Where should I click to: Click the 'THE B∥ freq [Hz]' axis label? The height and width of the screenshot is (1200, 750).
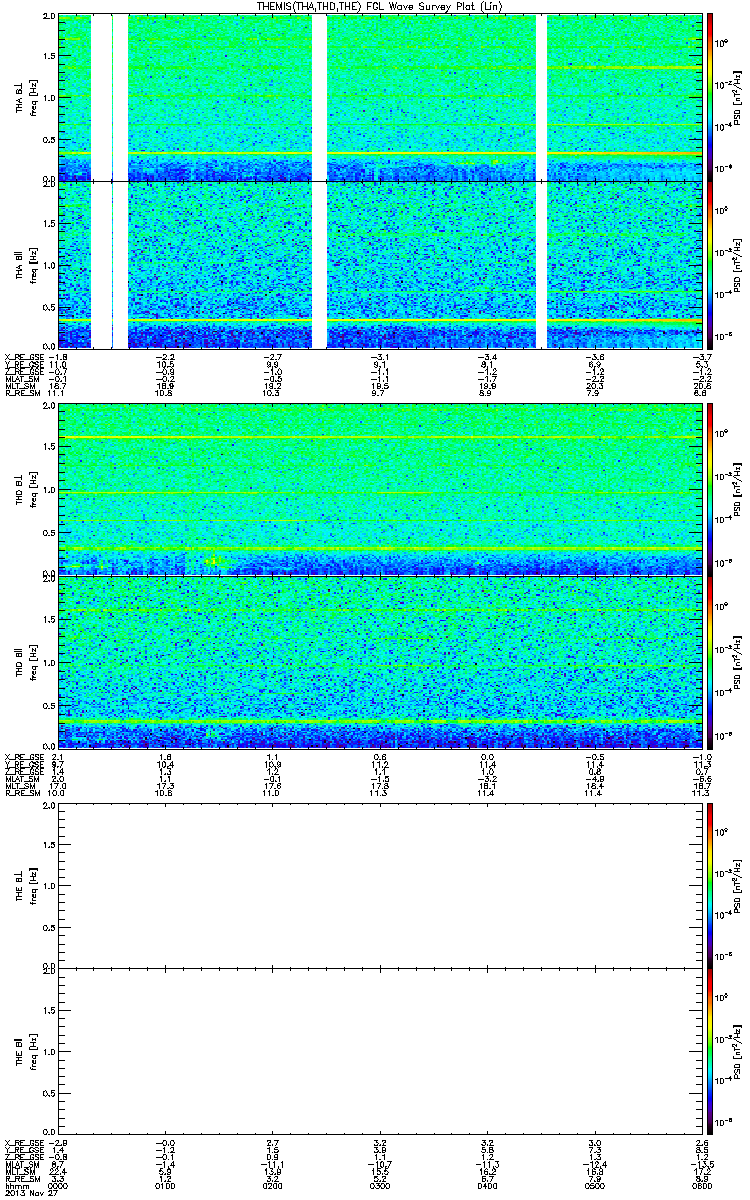[x=24, y=1051]
